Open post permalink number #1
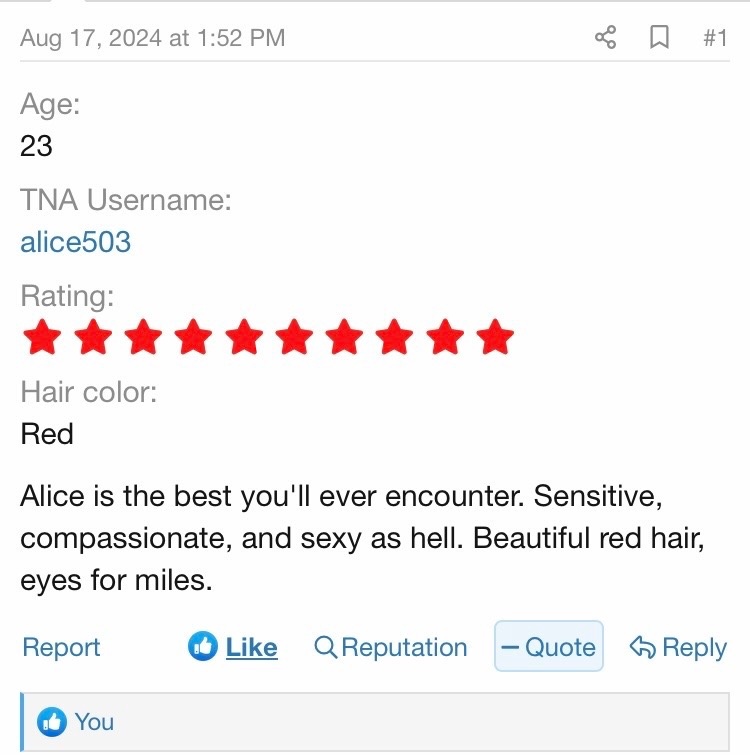750x755 pixels. 714,38
